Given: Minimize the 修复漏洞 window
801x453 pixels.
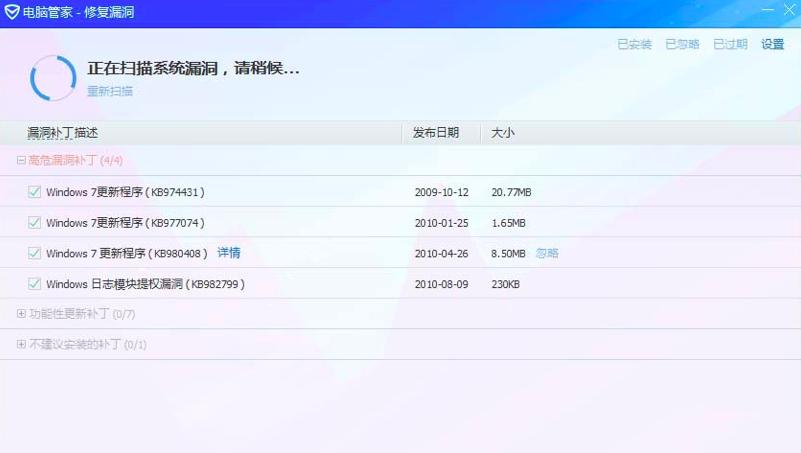Looking at the screenshot, I should tap(768, 10).
